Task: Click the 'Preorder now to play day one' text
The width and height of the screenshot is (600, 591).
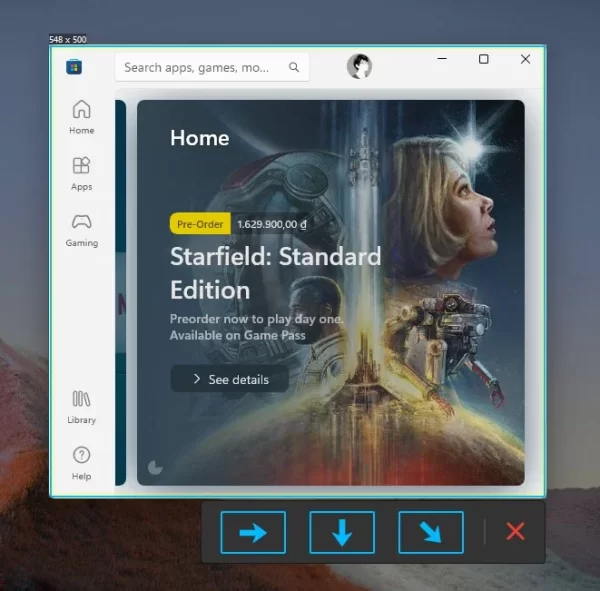Action: [256, 319]
